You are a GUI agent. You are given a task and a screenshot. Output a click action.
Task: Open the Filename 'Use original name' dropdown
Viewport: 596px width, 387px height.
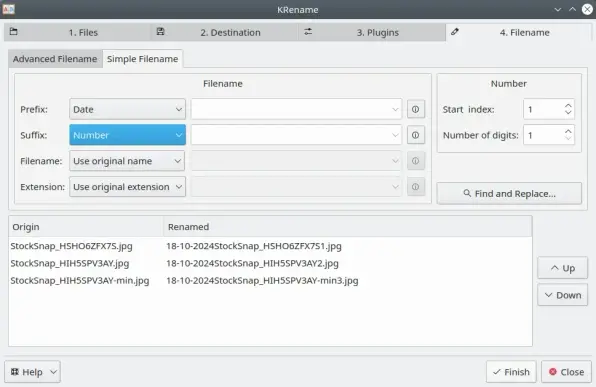pos(127,161)
